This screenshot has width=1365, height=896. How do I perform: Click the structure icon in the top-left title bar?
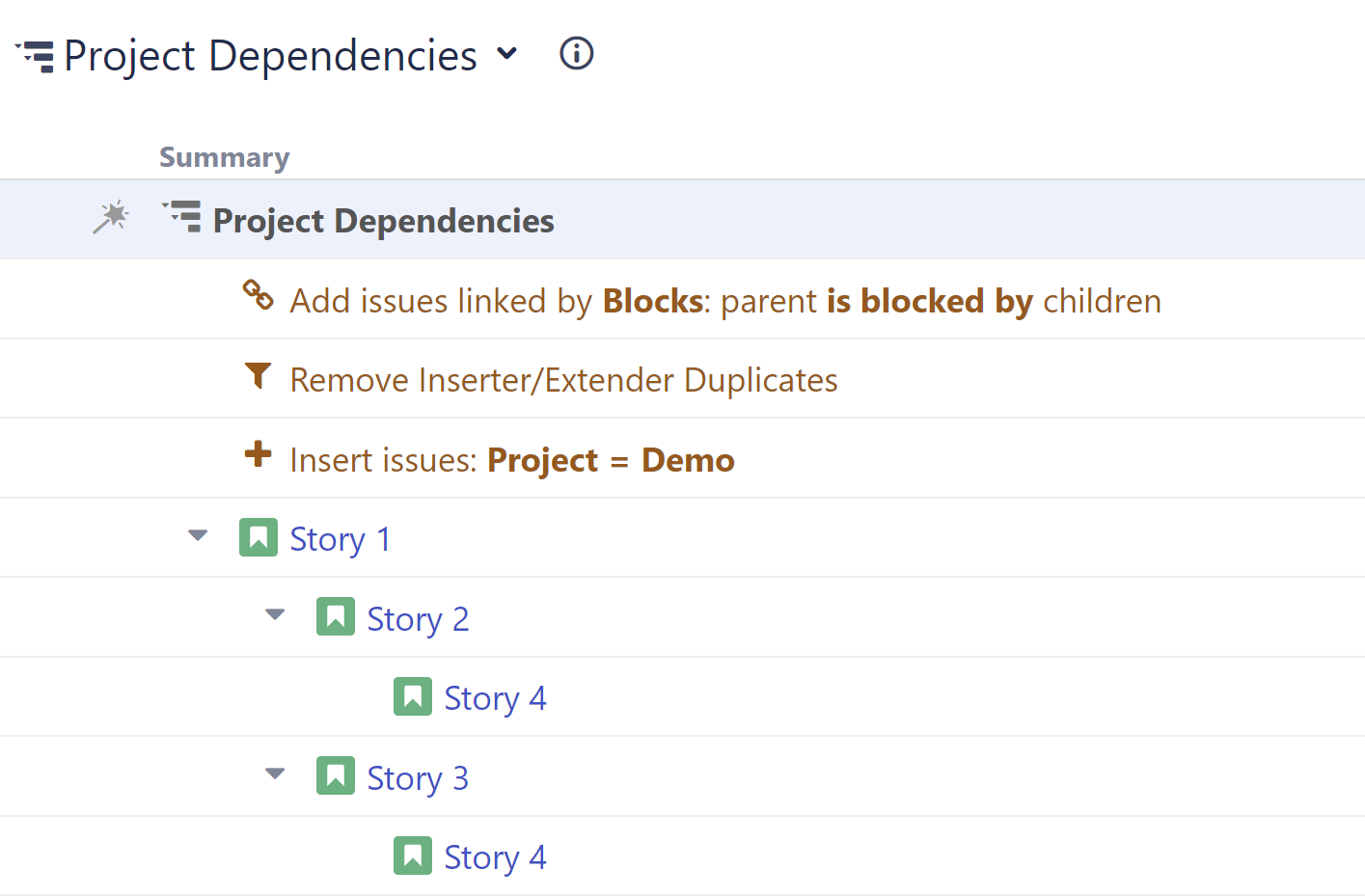click(x=35, y=55)
